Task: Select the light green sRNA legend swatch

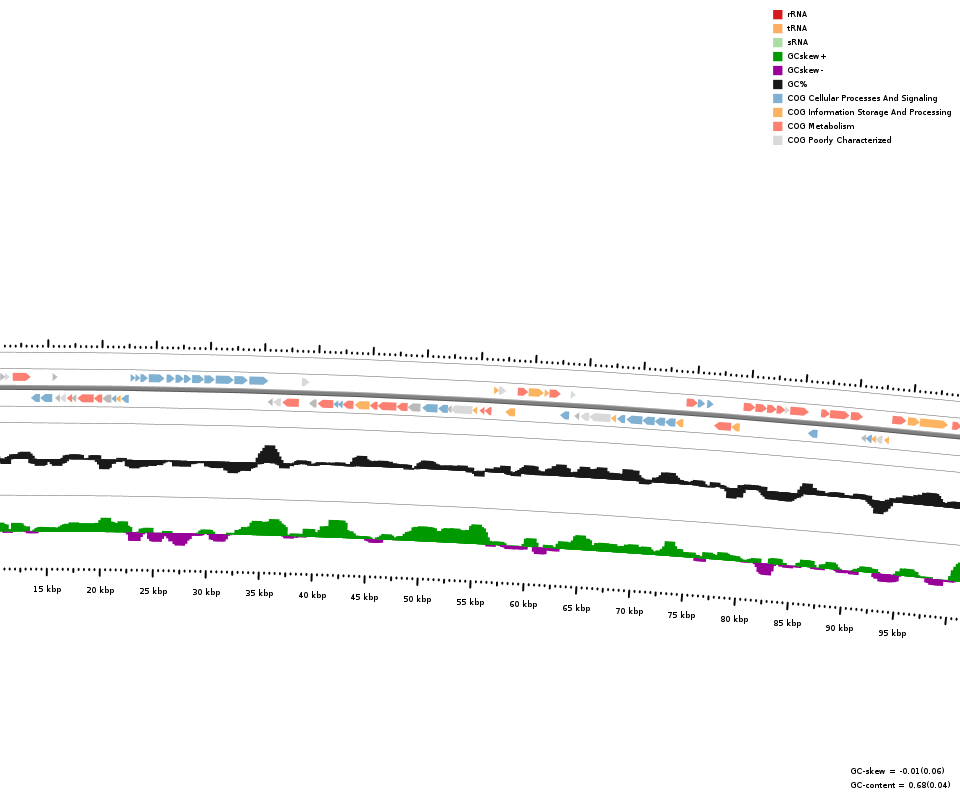Action: (777, 42)
